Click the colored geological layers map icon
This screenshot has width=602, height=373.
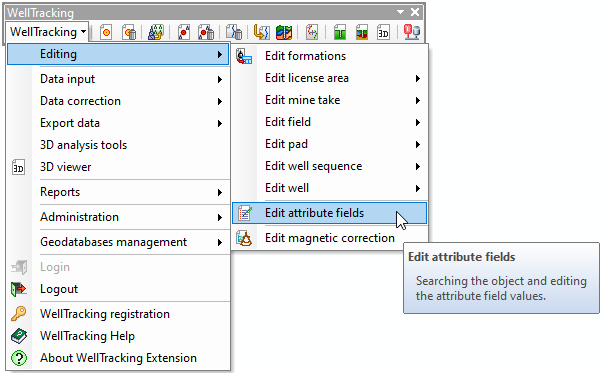pyautogui.click(x=284, y=32)
